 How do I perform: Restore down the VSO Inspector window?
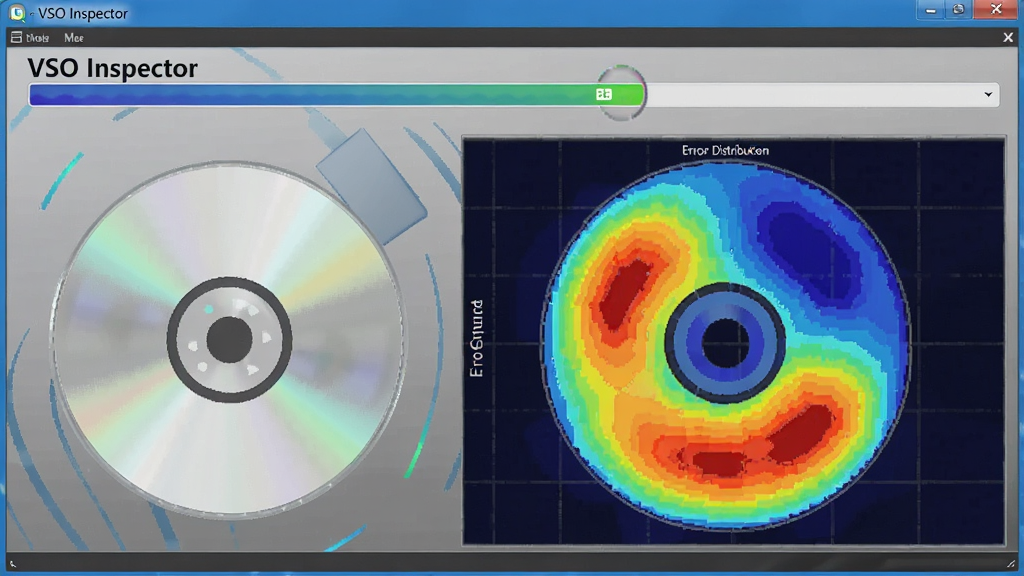pyautogui.click(x=958, y=10)
